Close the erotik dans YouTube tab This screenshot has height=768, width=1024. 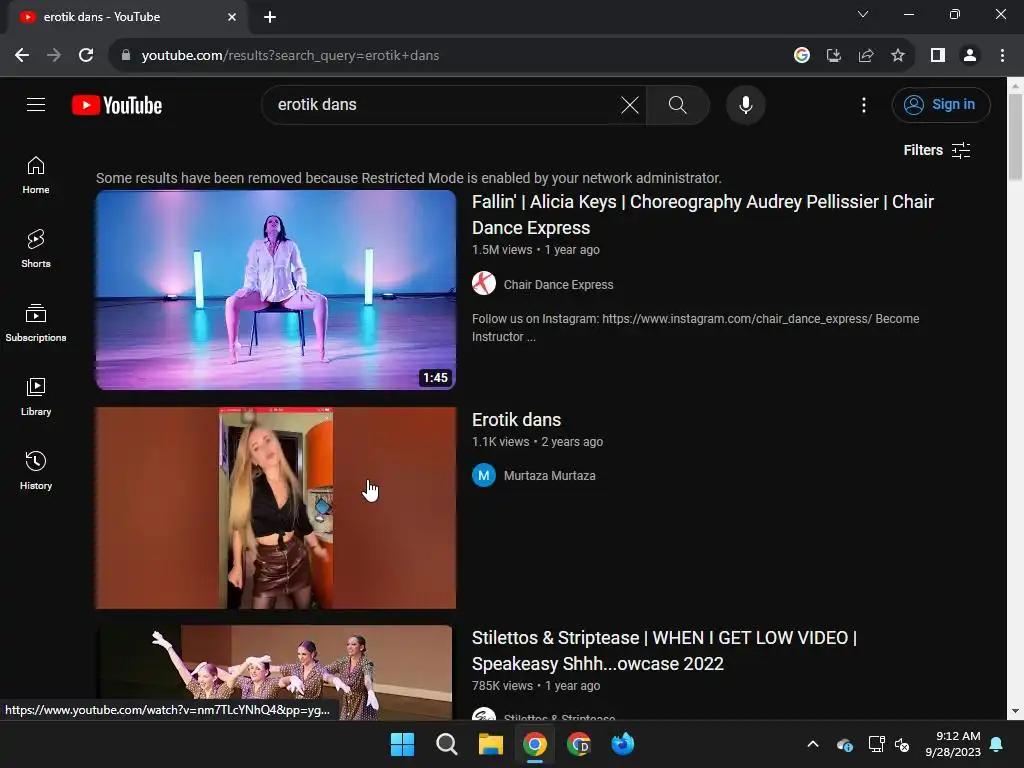point(232,17)
